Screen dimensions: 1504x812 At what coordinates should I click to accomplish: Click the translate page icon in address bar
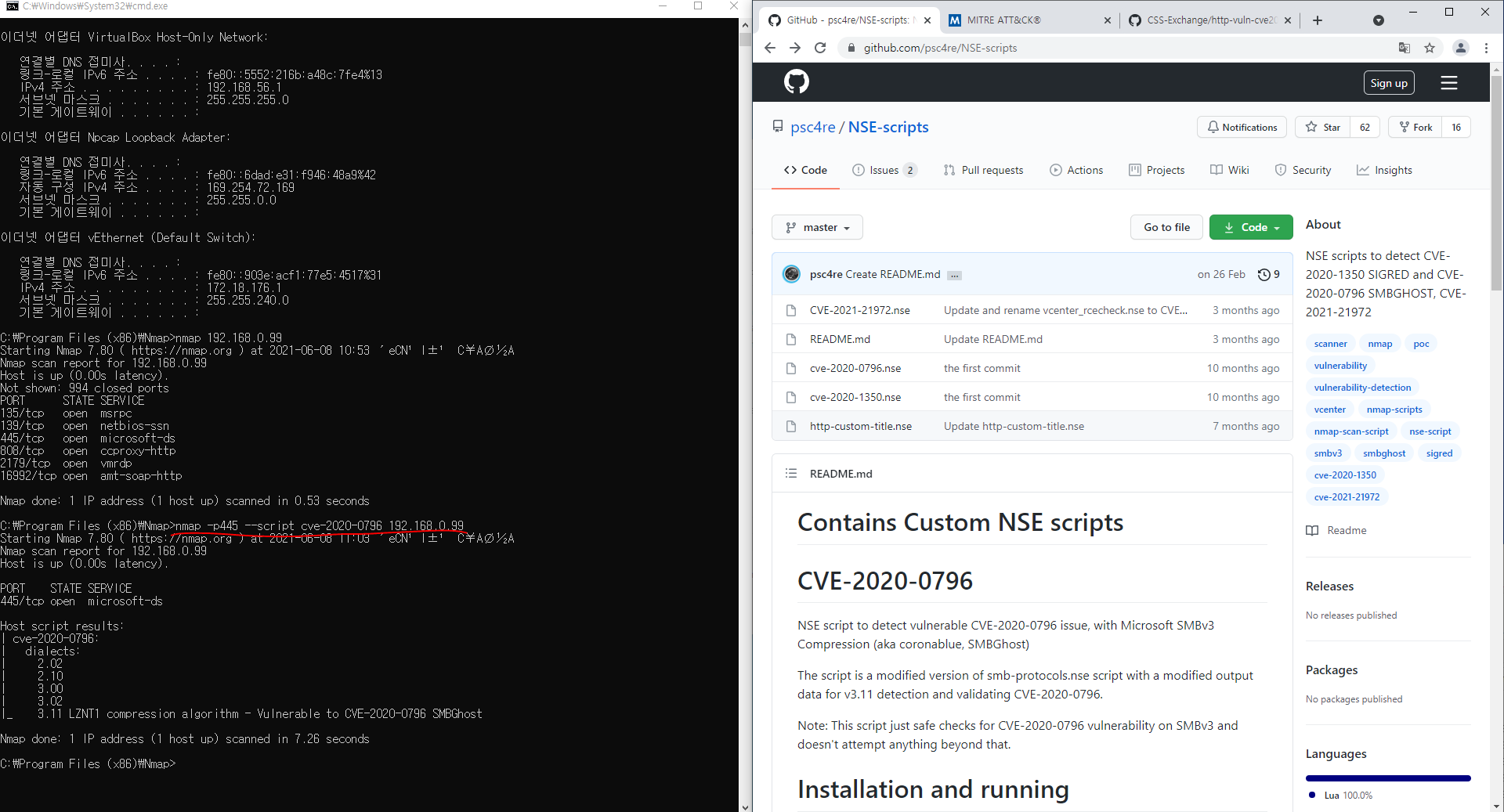coord(1405,48)
